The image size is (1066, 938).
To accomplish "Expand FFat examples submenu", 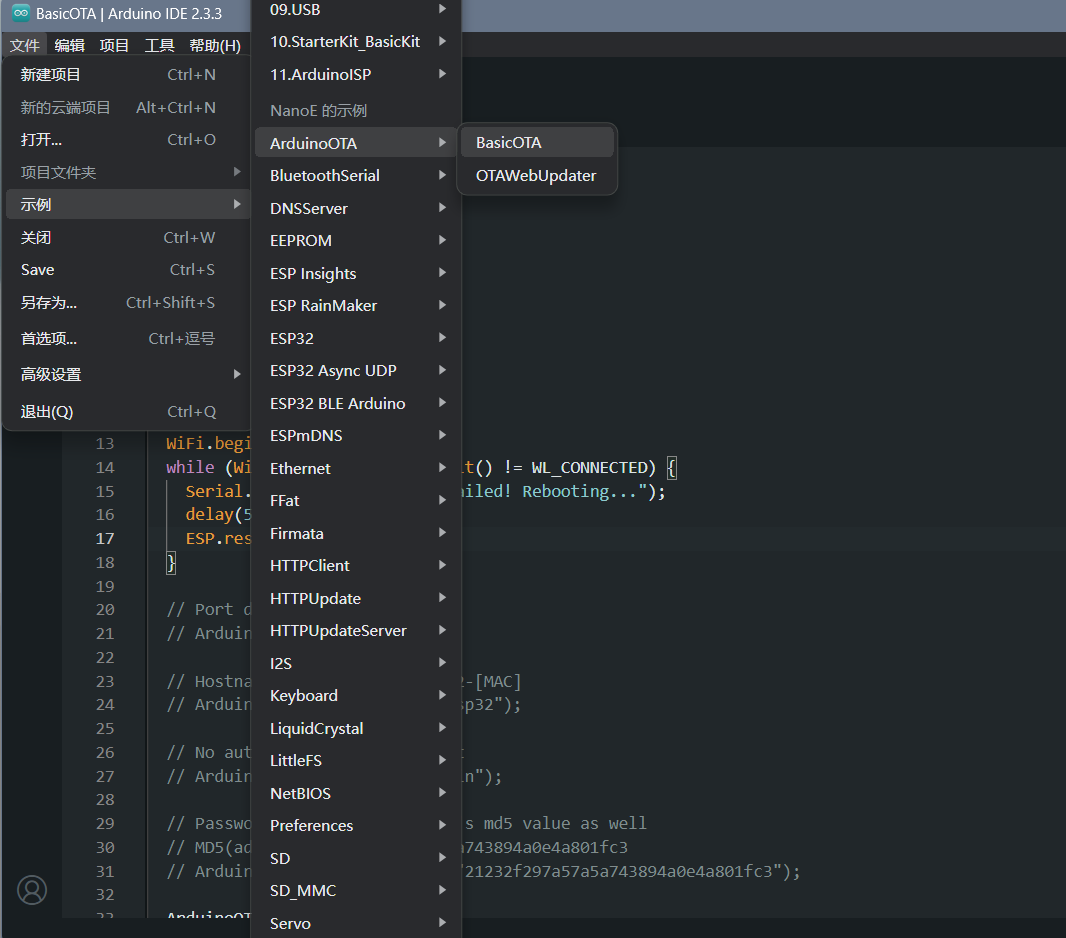I will [x=357, y=501].
